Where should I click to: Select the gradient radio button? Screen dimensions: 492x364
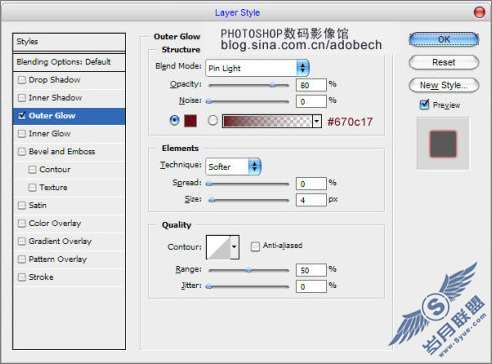[x=213, y=120]
